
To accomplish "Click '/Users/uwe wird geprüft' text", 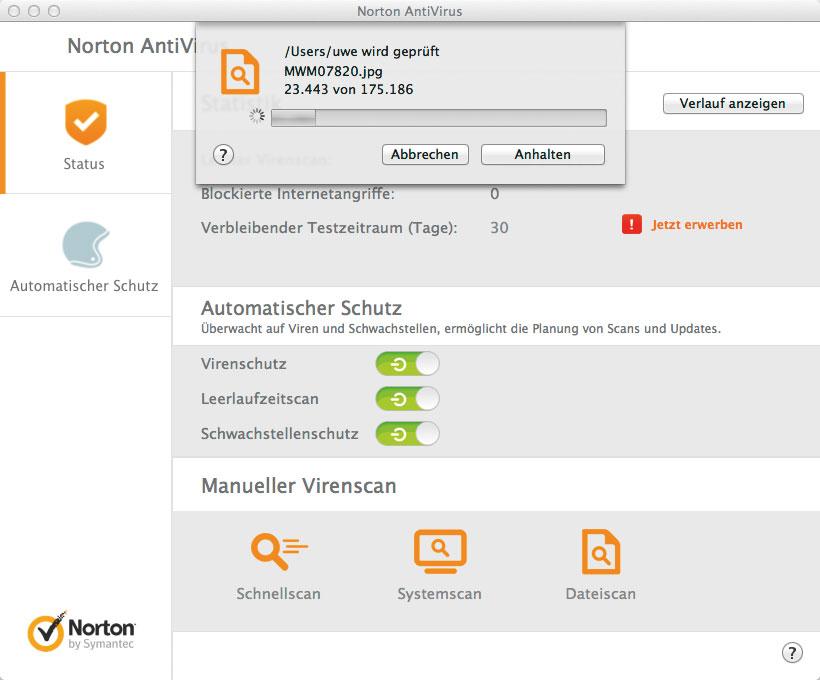I will point(362,51).
